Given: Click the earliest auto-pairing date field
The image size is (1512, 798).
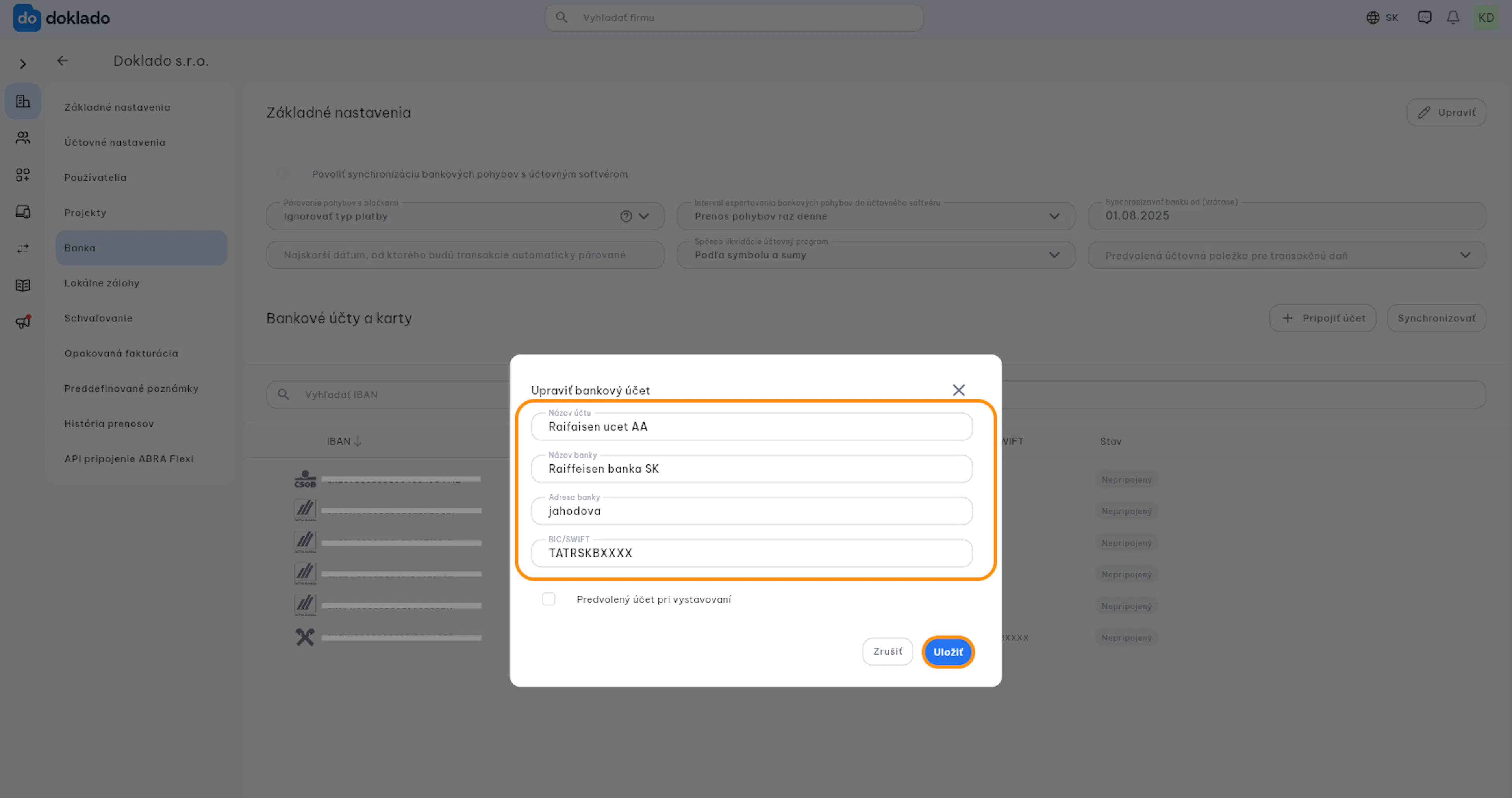Looking at the screenshot, I should tap(465, 255).
